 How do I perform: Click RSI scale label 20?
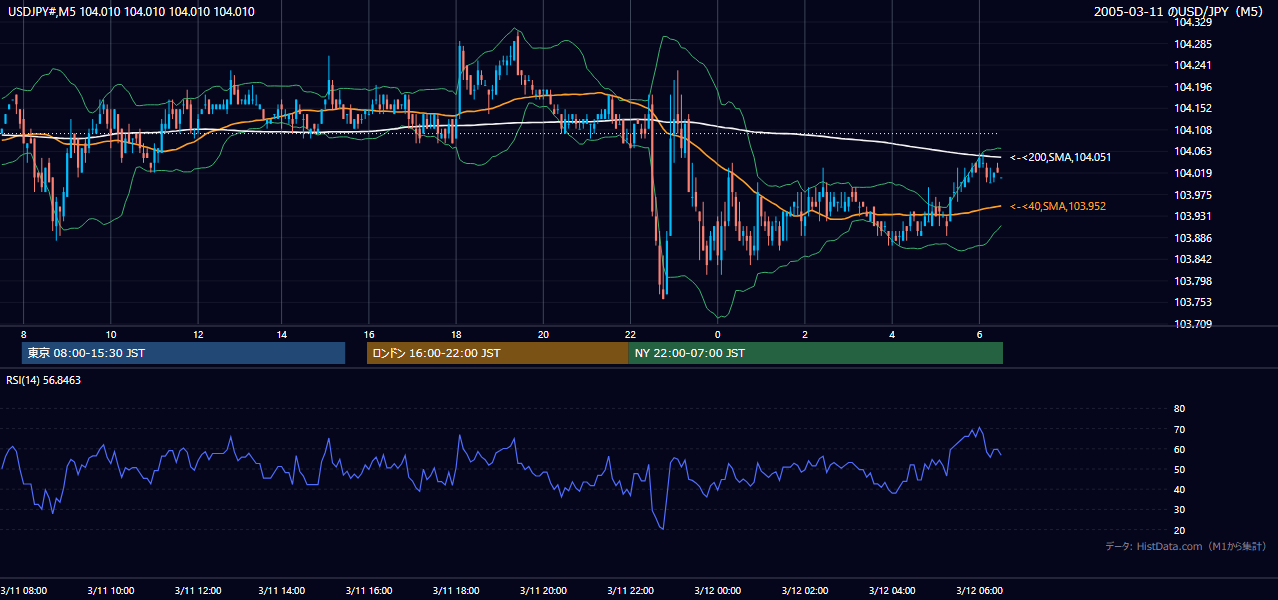[x=1179, y=530]
